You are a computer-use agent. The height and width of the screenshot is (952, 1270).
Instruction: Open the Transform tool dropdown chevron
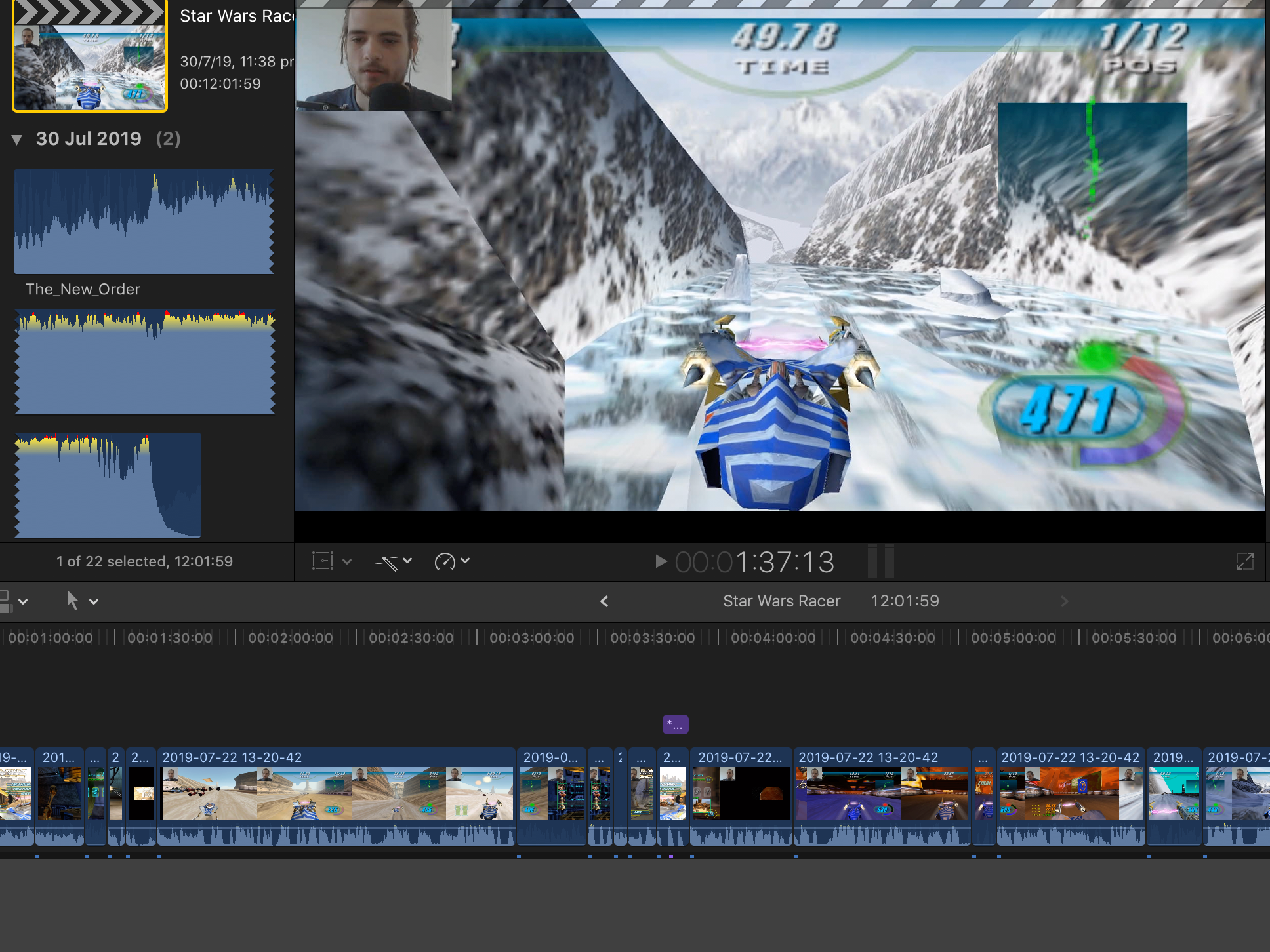pos(347,562)
